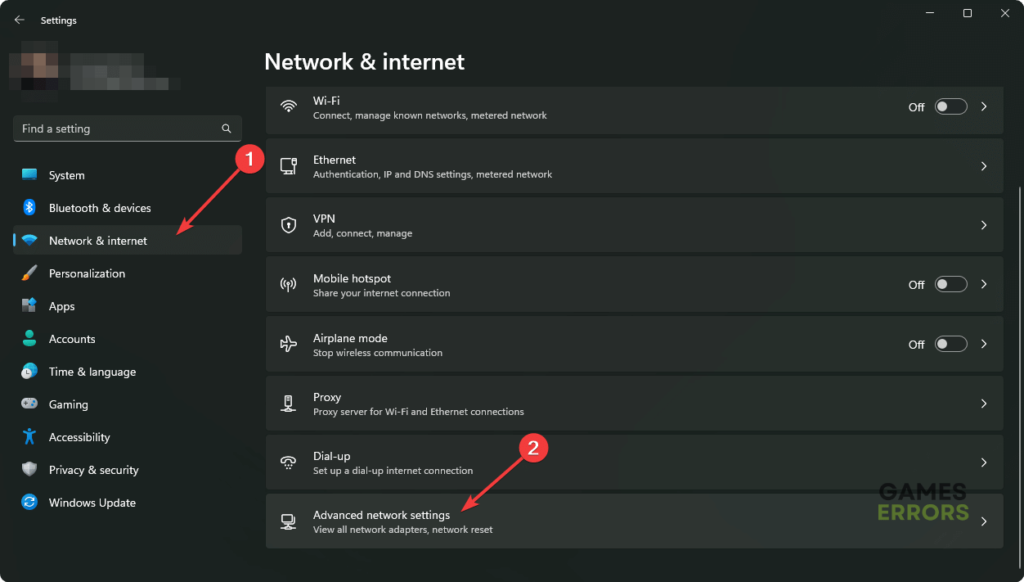The image size is (1024, 582).
Task: Toggle Wi-Fi on
Action: 950,106
